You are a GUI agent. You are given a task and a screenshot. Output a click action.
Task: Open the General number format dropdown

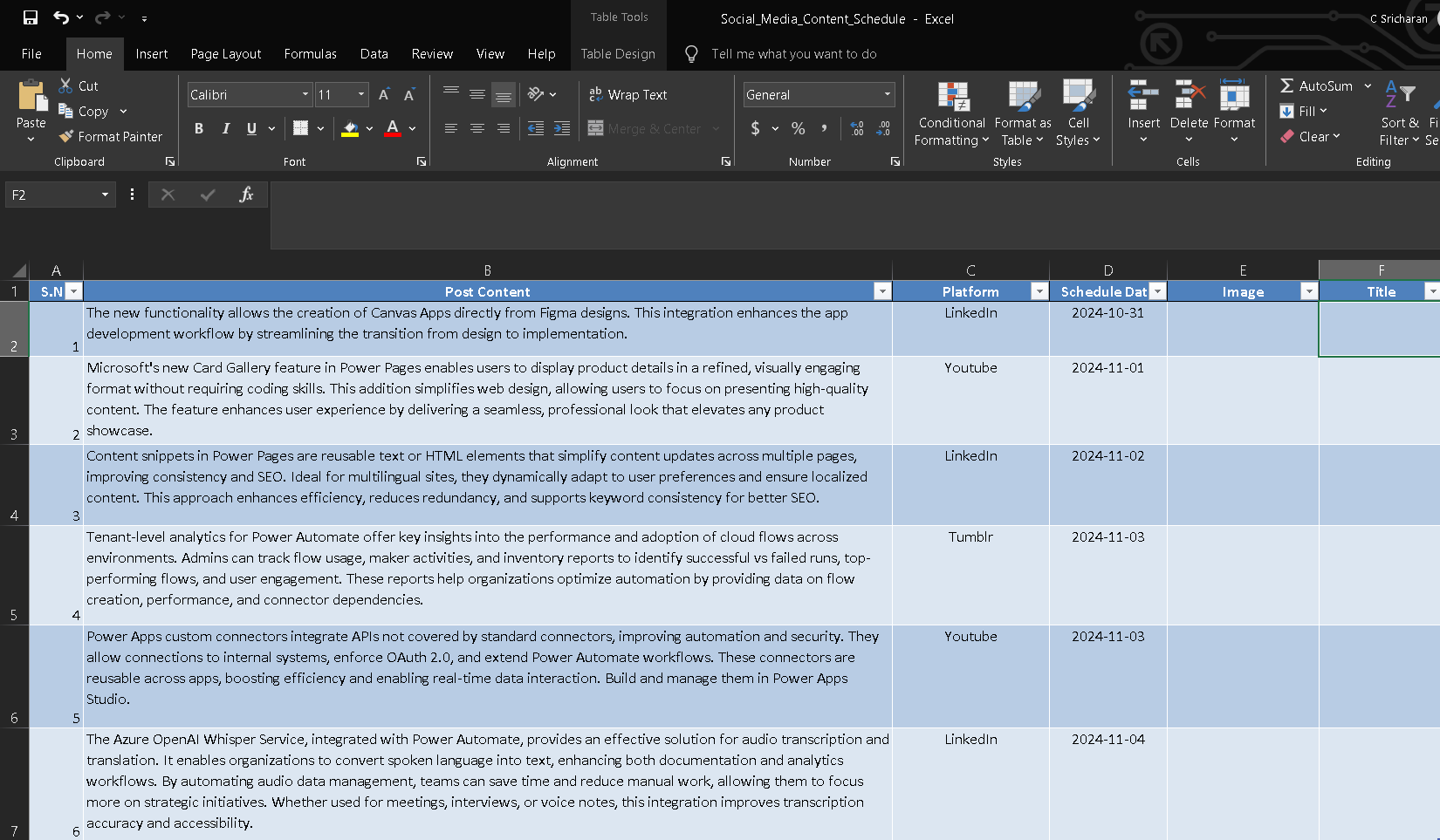pyautogui.click(x=888, y=94)
